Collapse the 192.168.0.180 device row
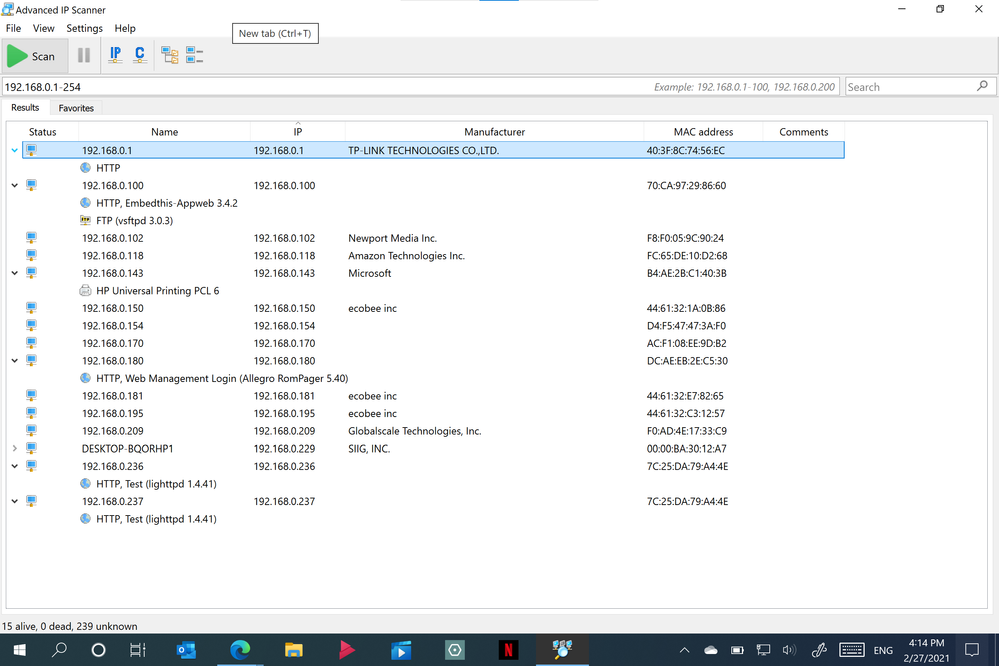999x666 pixels. 14,361
